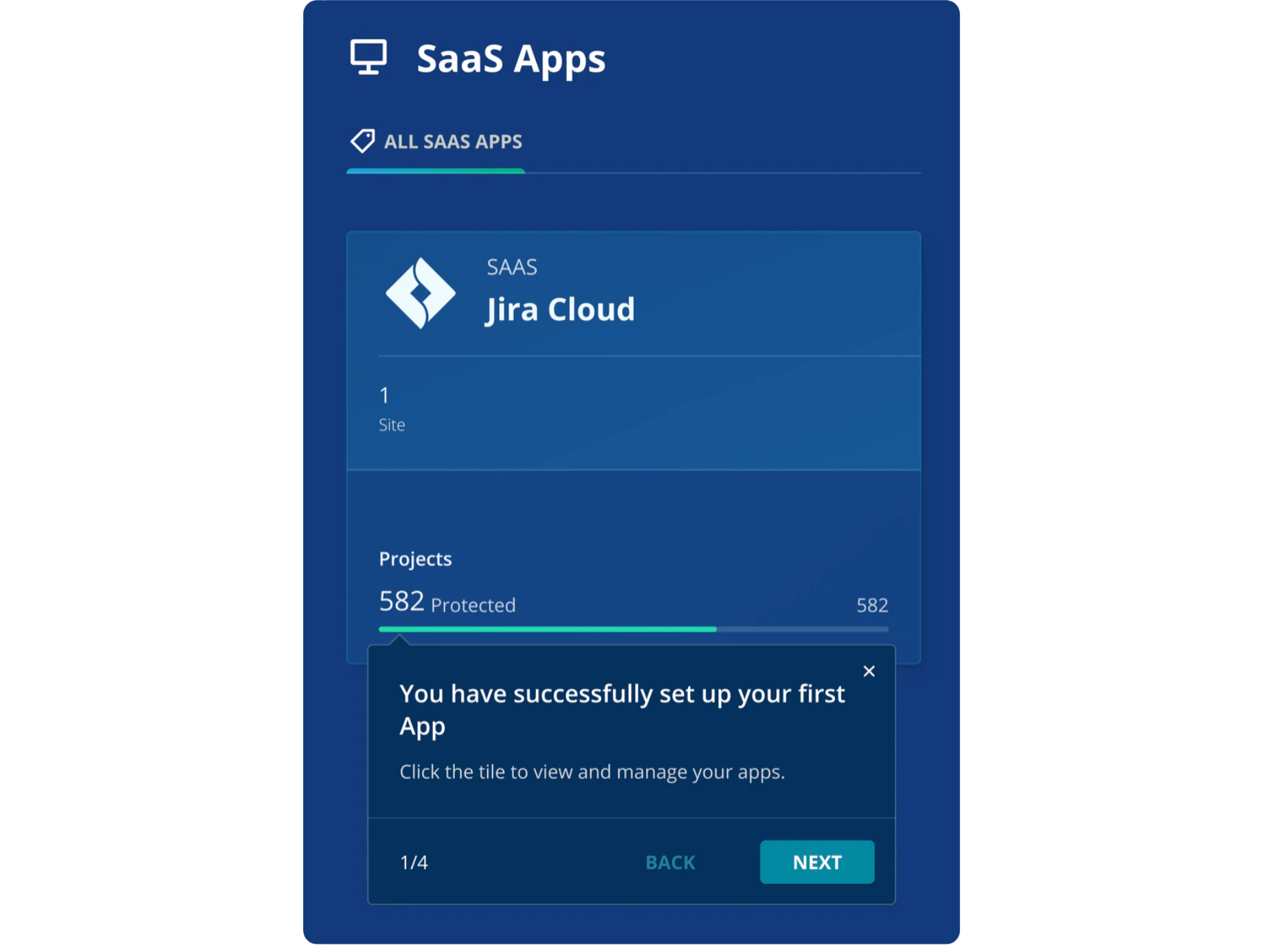Screen dimensions: 1270x952
Task: Open the All SaaS Apps tab
Action: pos(436,142)
